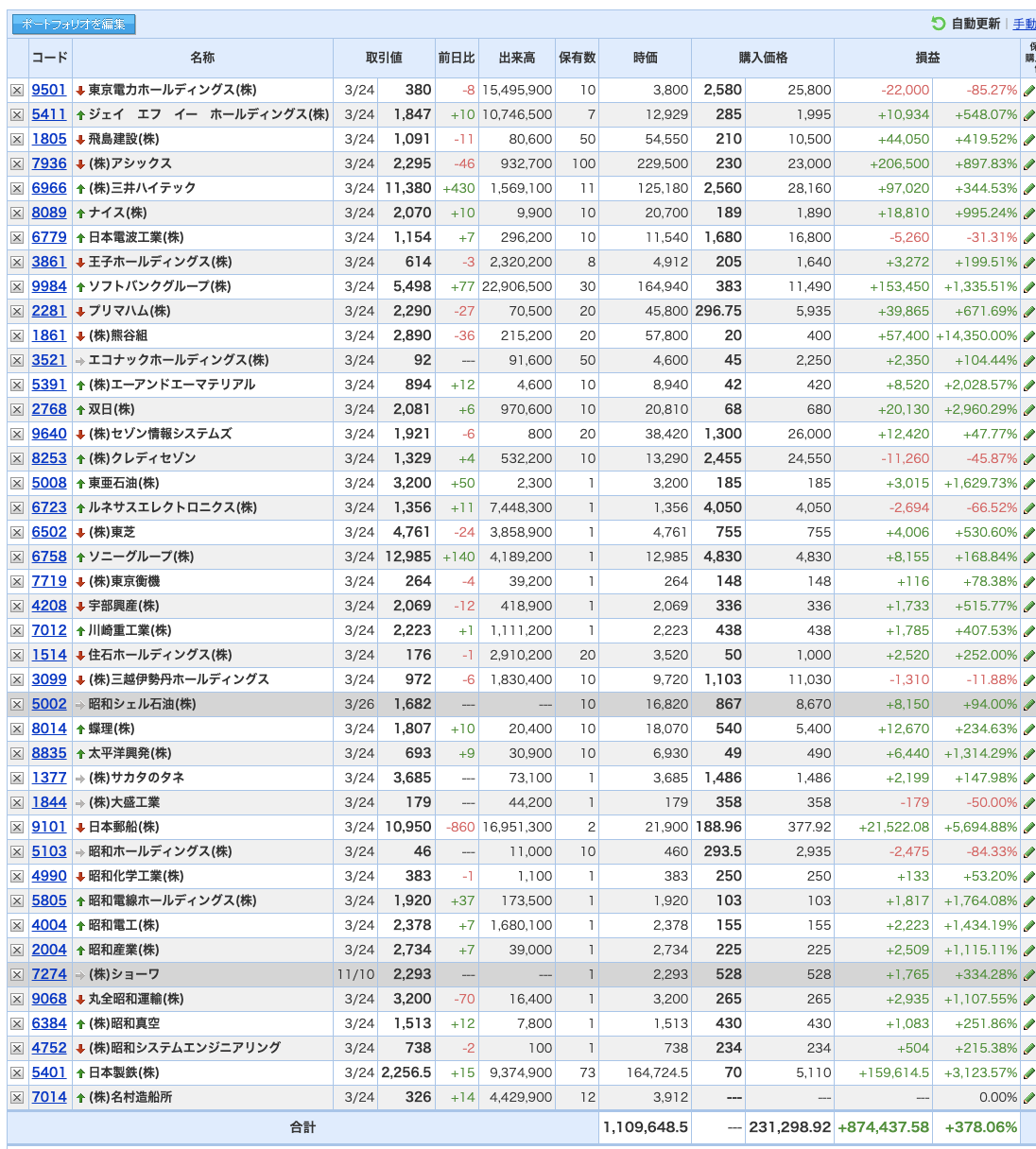Open stock code link 2004

pos(49,950)
